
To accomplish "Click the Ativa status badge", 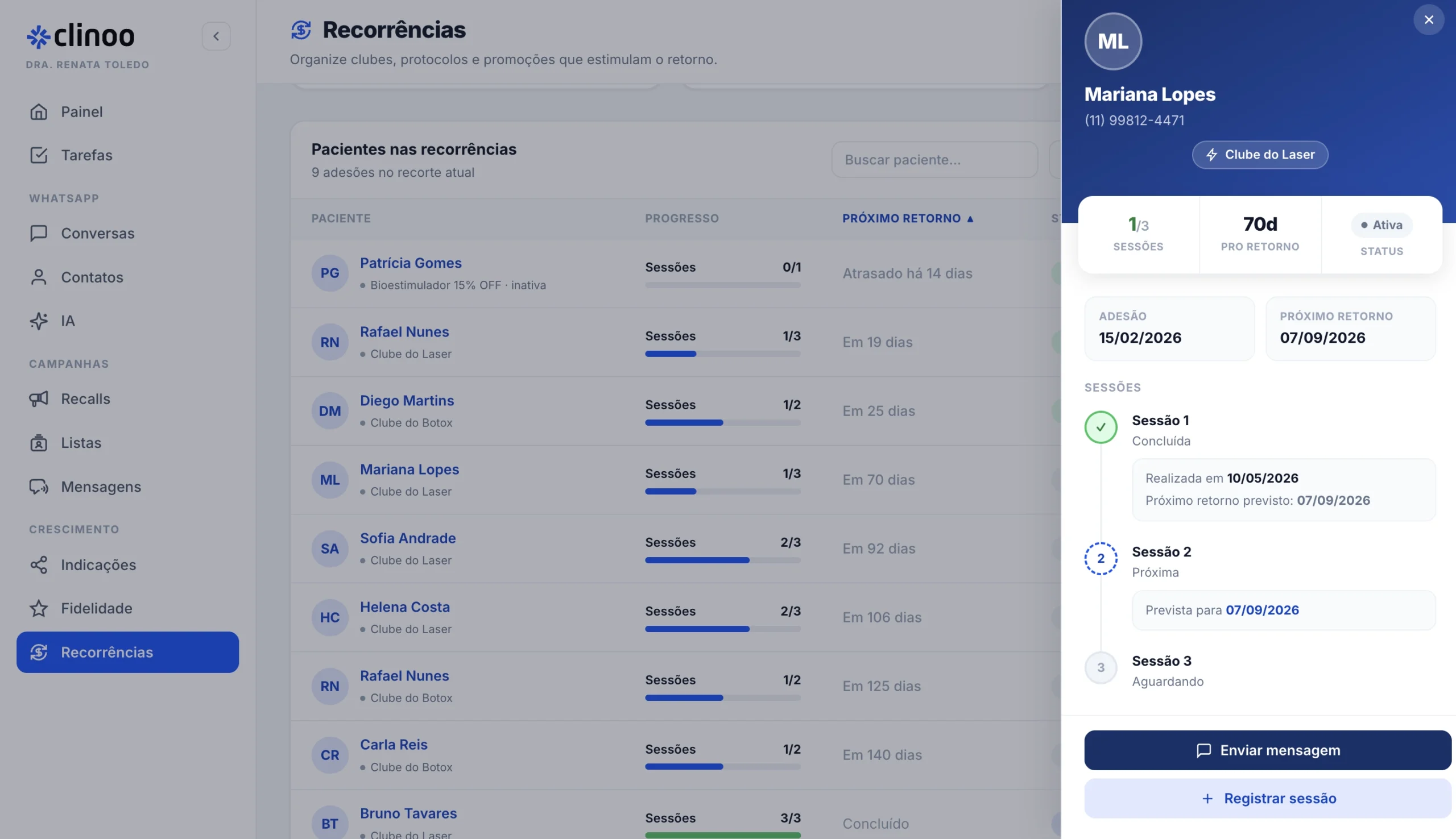I will 1381,225.
